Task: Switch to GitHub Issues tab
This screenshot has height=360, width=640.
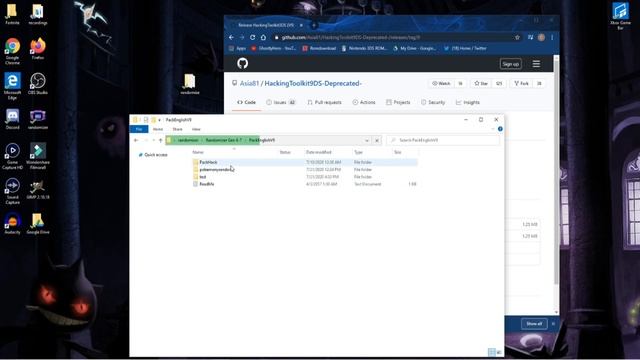Action: click(x=281, y=102)
